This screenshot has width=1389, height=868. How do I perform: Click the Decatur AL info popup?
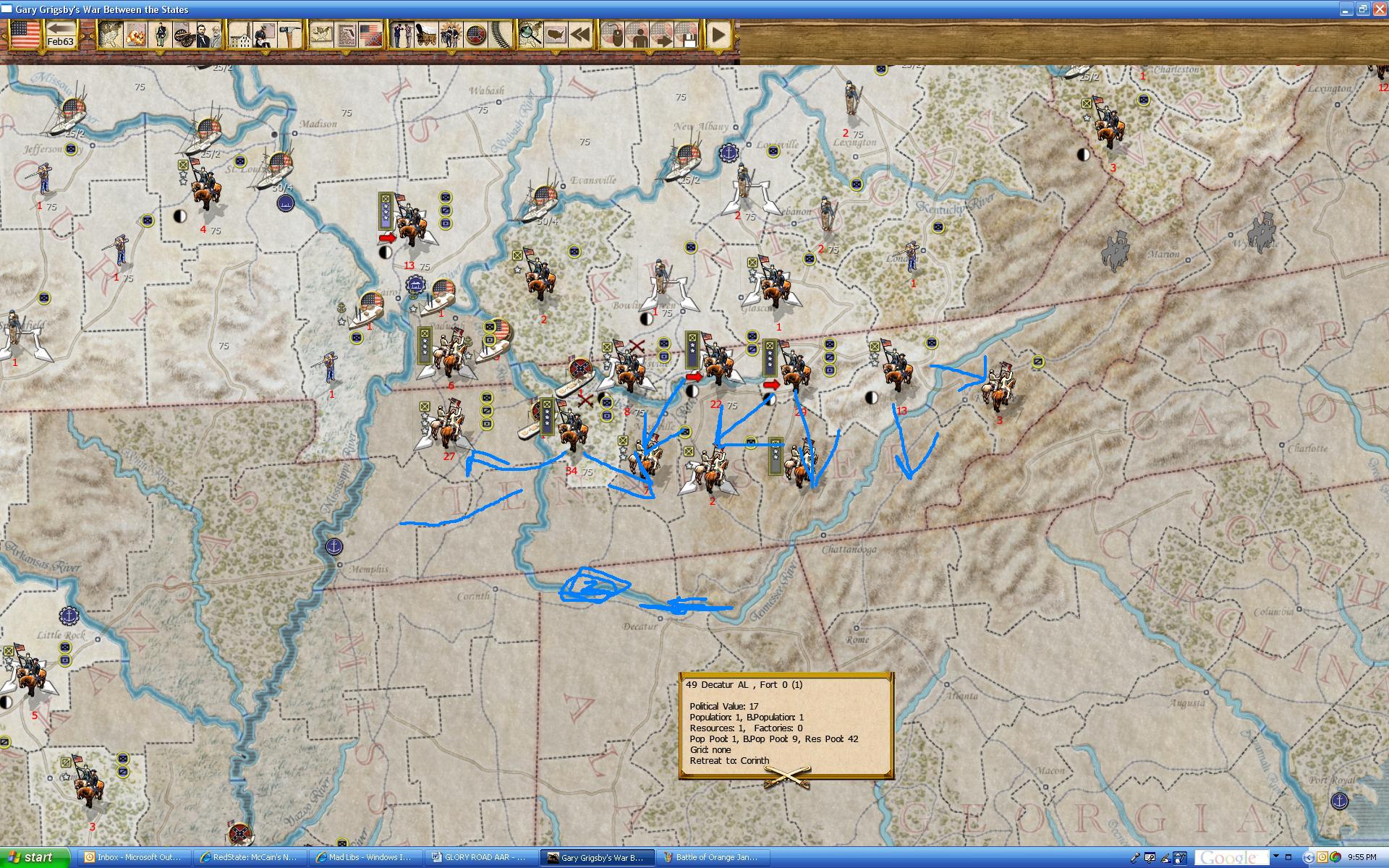point(786,723)
